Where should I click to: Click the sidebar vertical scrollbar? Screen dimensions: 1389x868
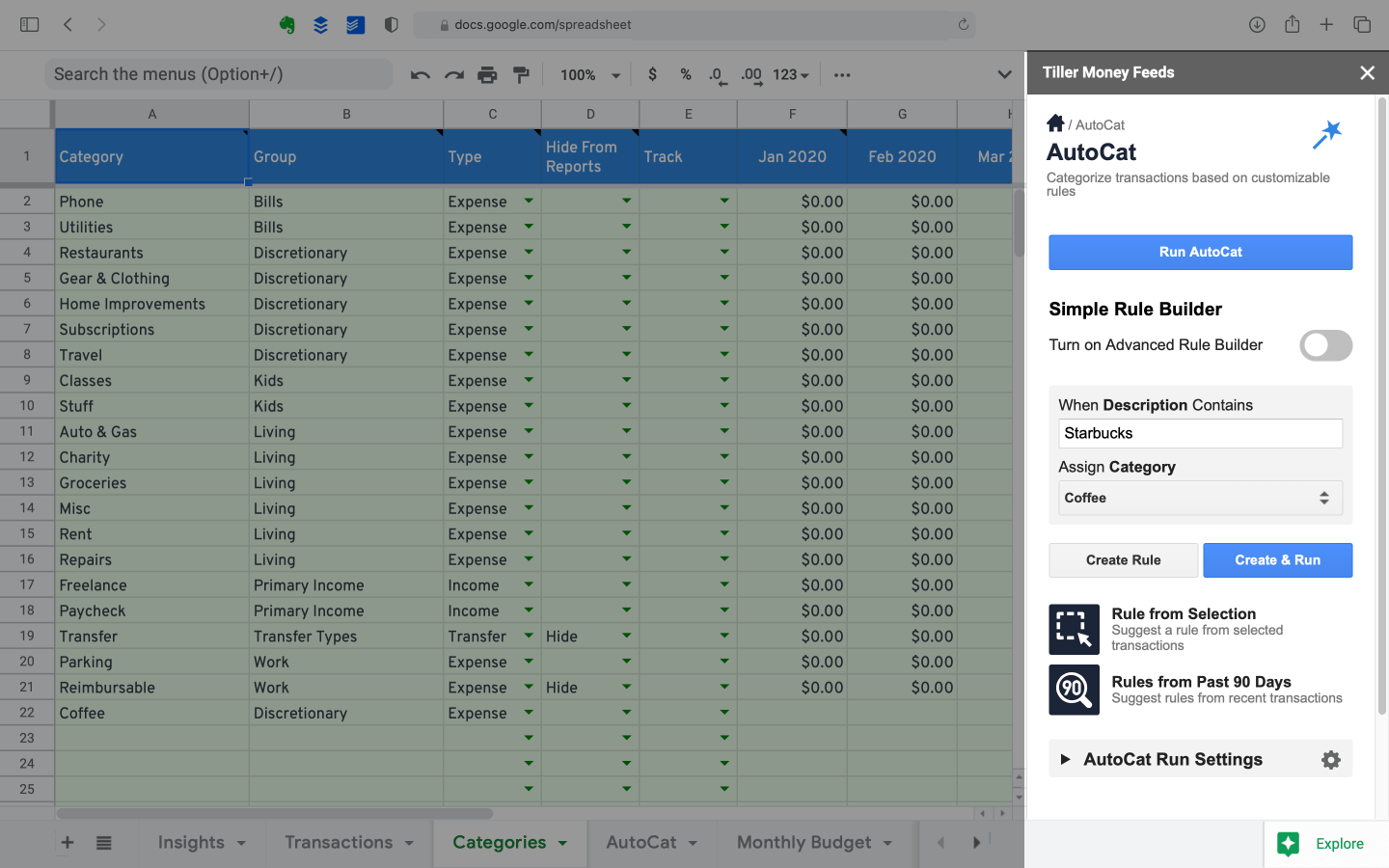1382,405
